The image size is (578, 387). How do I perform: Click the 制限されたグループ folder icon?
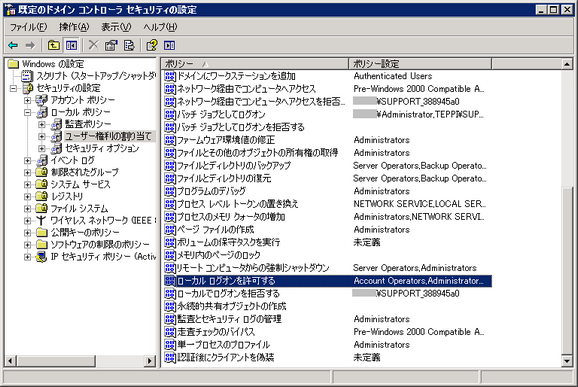coord(42,172)
